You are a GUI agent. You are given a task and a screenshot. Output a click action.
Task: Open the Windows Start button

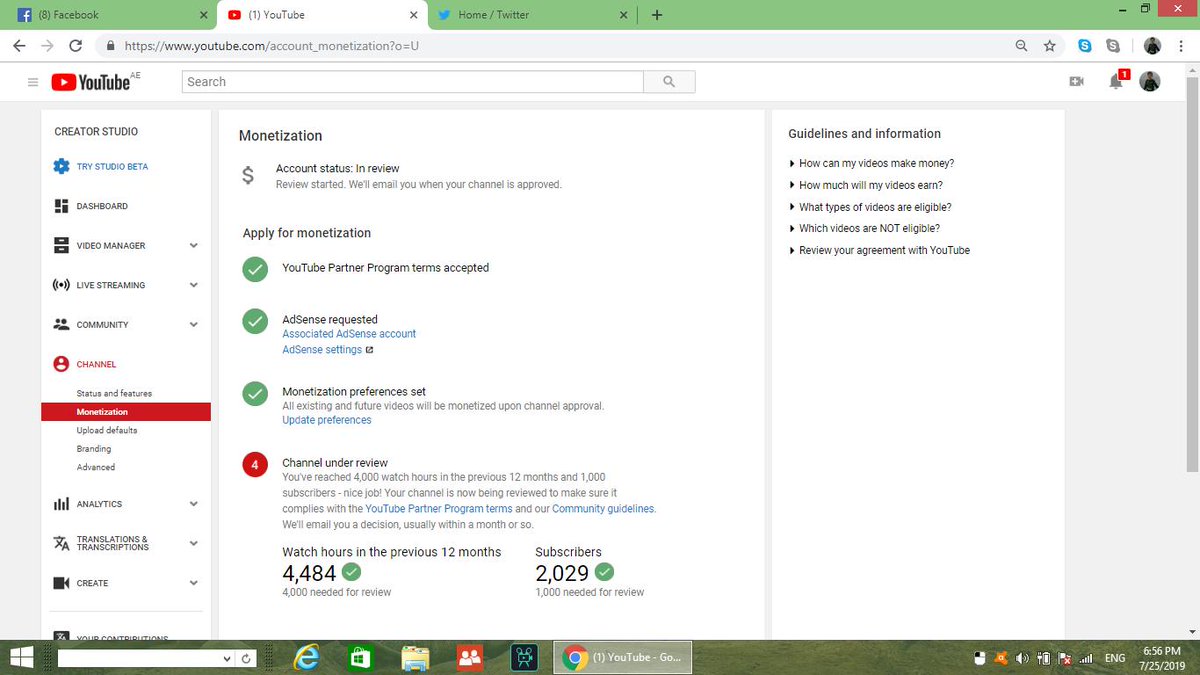(x=20, y=658)
